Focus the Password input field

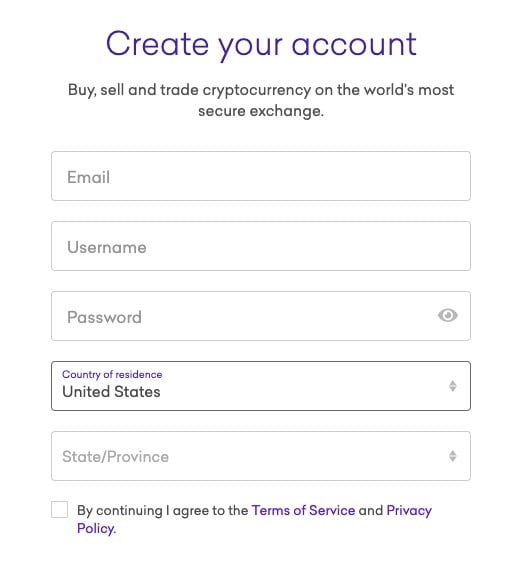[x=261, y=316]
